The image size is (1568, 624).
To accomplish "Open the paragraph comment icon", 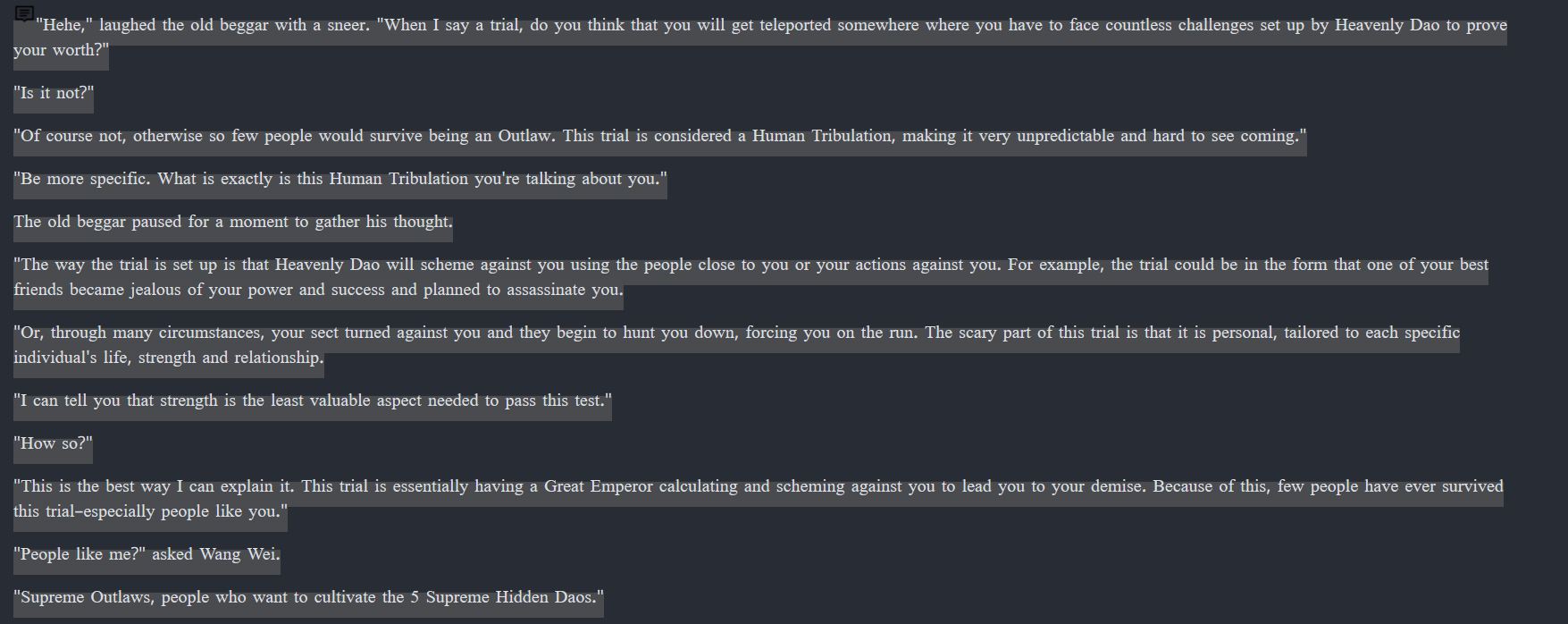I will click(x=24, y=13).
